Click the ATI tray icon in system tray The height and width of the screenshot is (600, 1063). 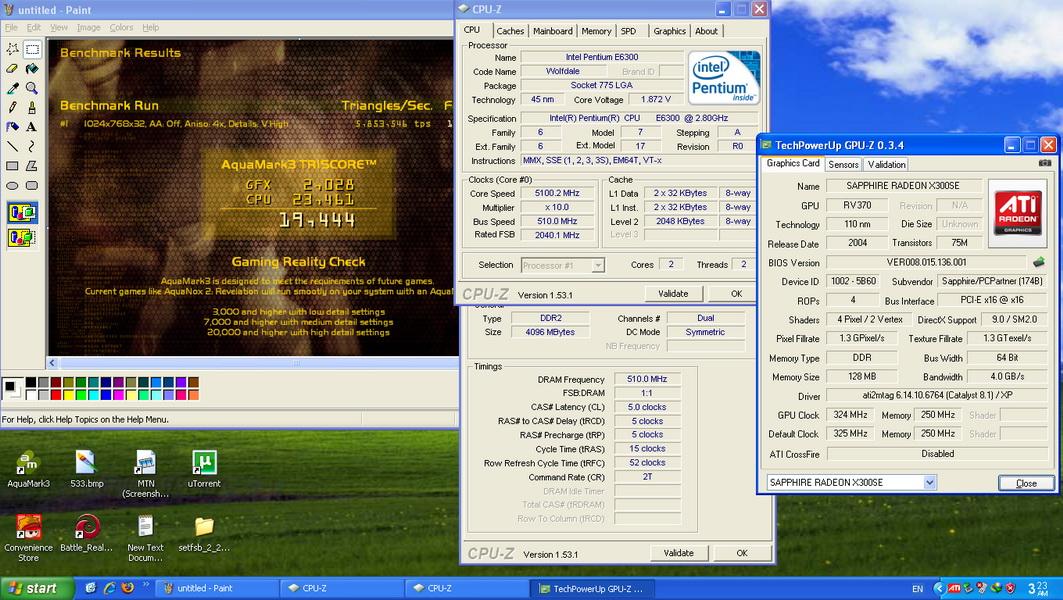coord(954,588)
